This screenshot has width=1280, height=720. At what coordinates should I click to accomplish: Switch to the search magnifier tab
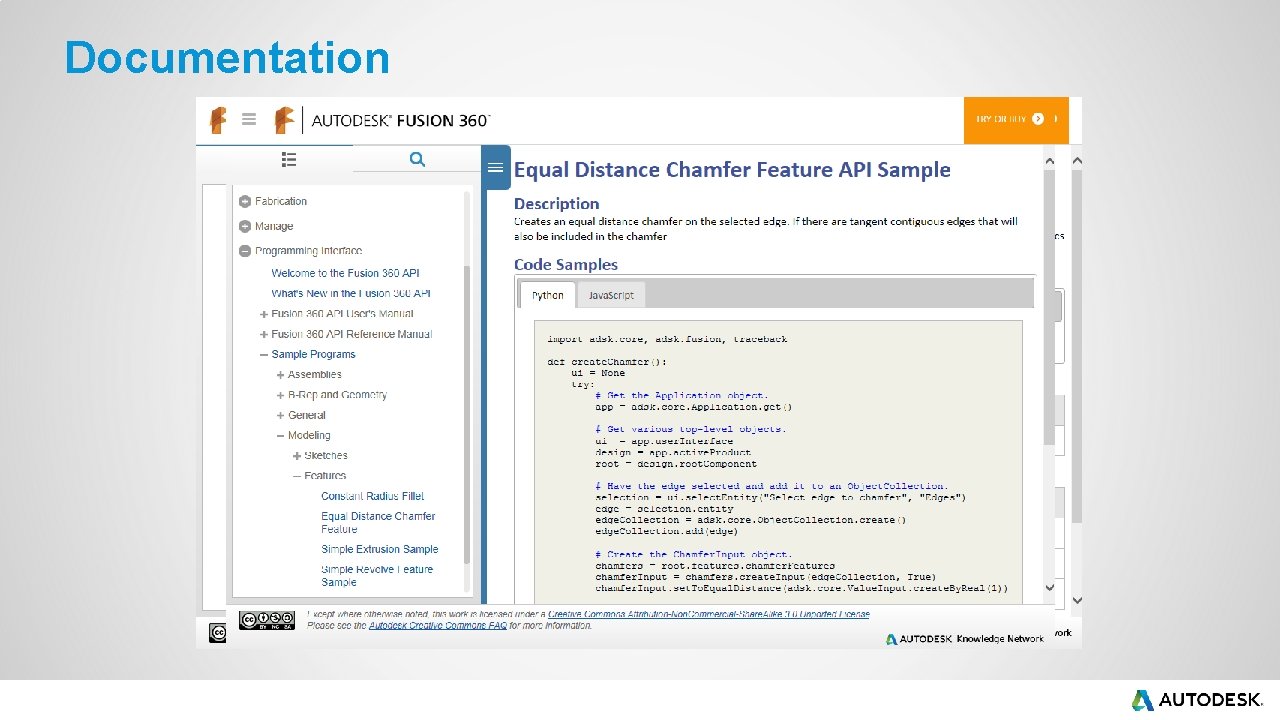pyautogui.click(x=417, y=159)
